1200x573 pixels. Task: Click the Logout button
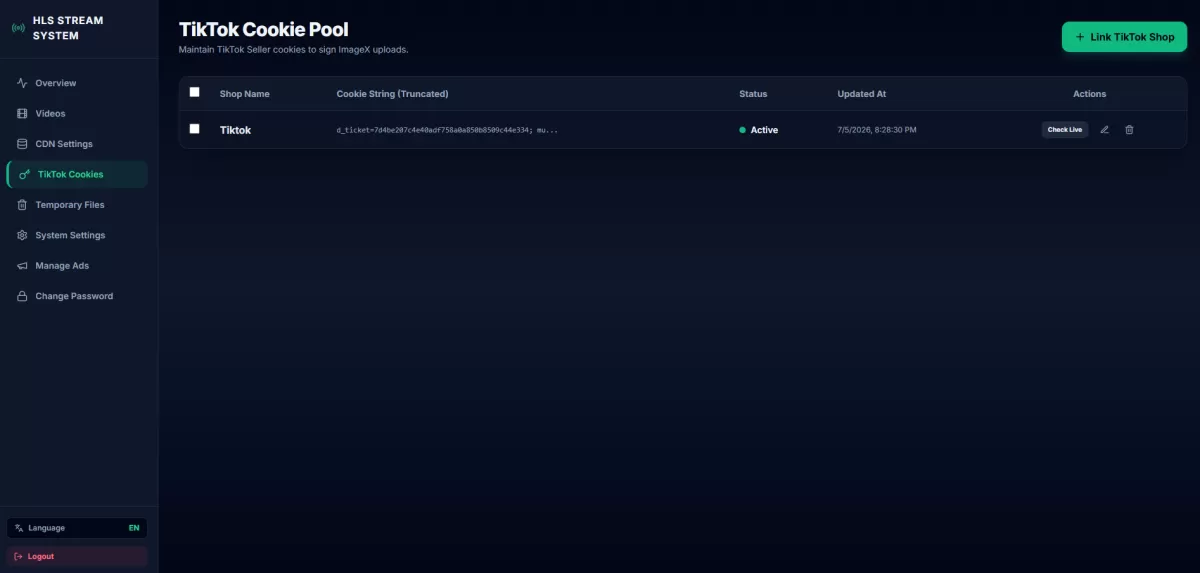[77, 556]
